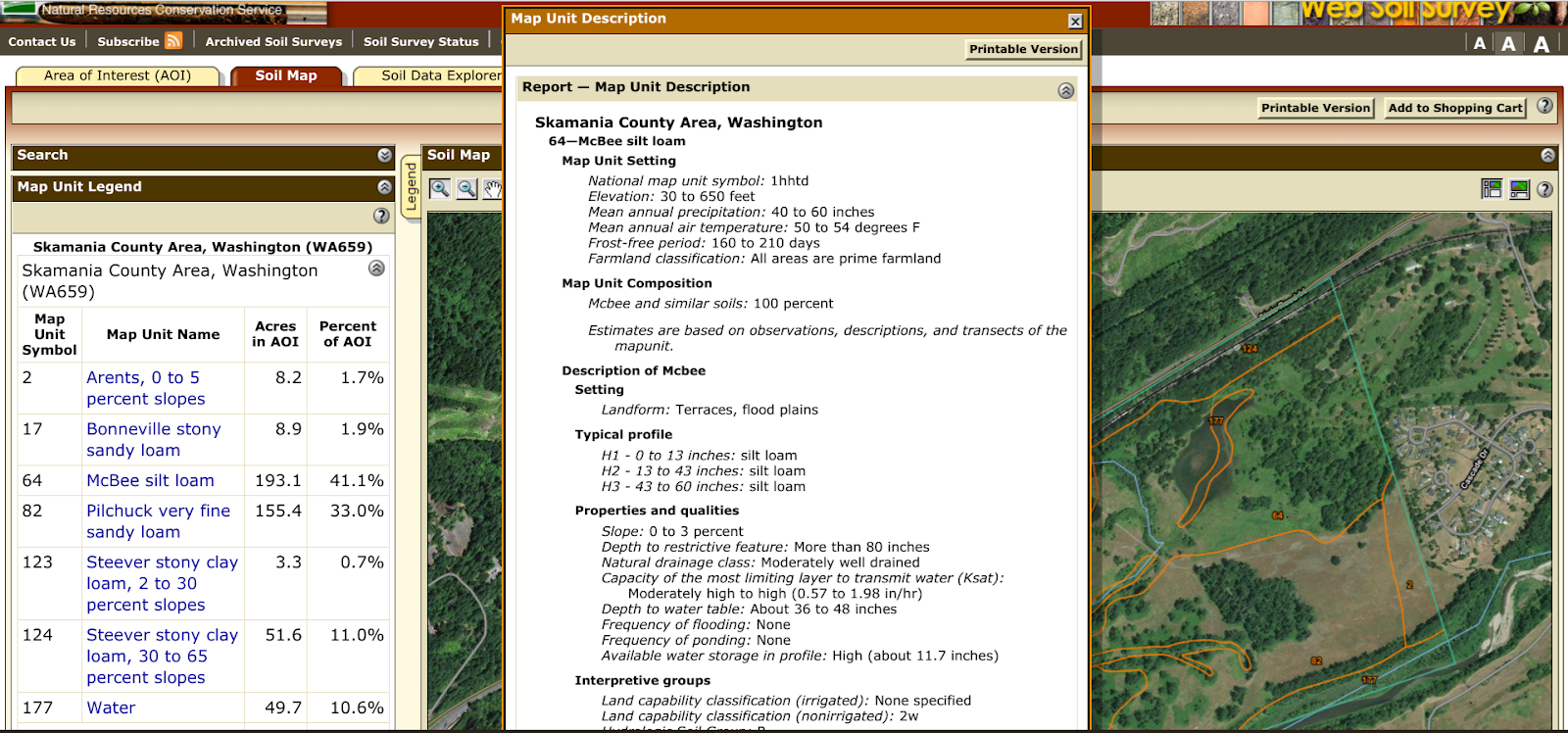Click the zoom in magnifier tool
Viewport: 1568px width, 733px height.
440,189
